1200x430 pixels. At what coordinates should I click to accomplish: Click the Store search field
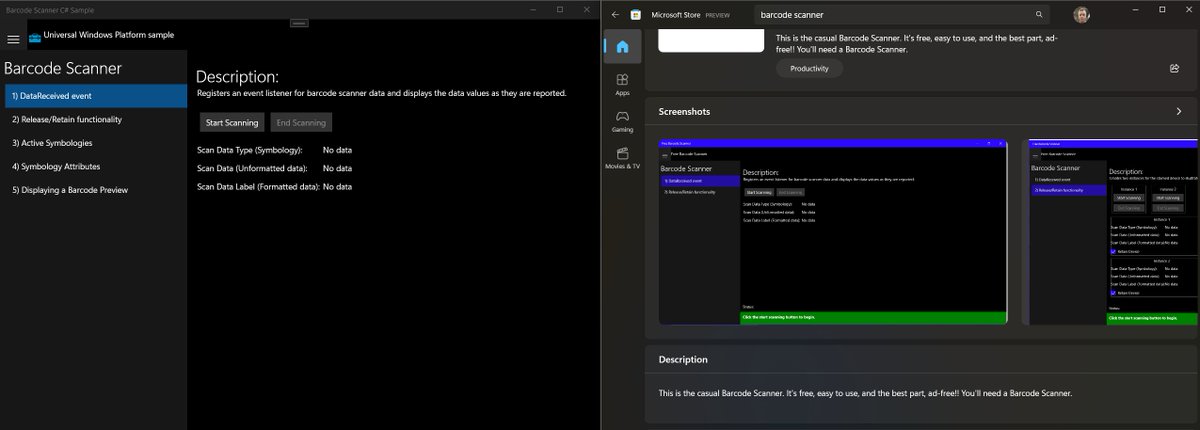click(900, 15)
